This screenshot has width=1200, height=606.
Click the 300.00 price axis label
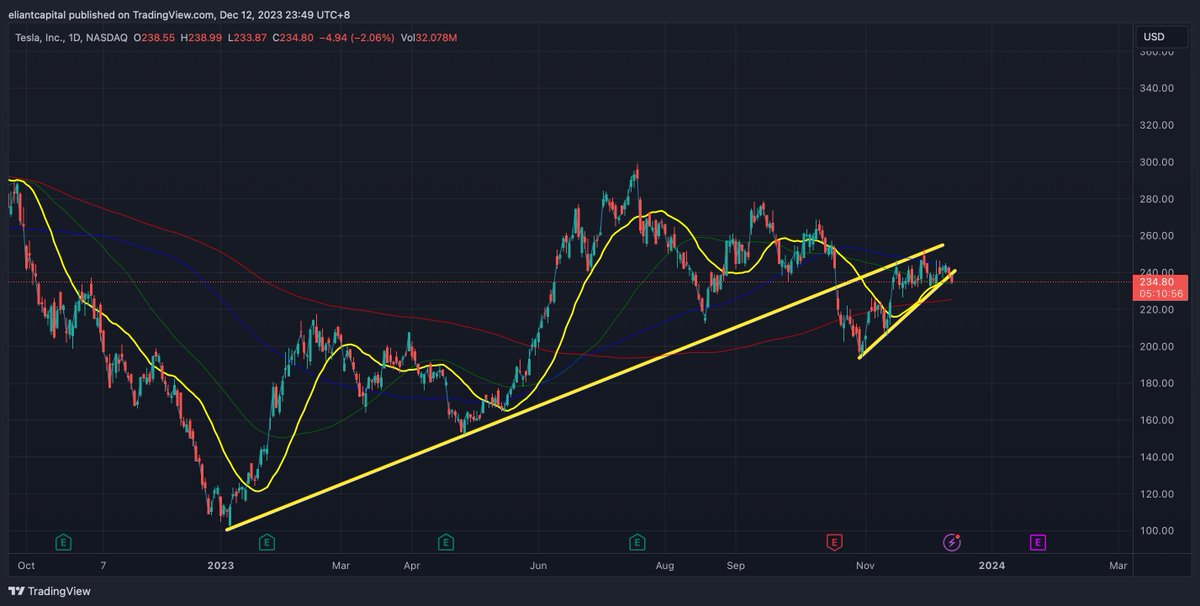click(1155, 162)
